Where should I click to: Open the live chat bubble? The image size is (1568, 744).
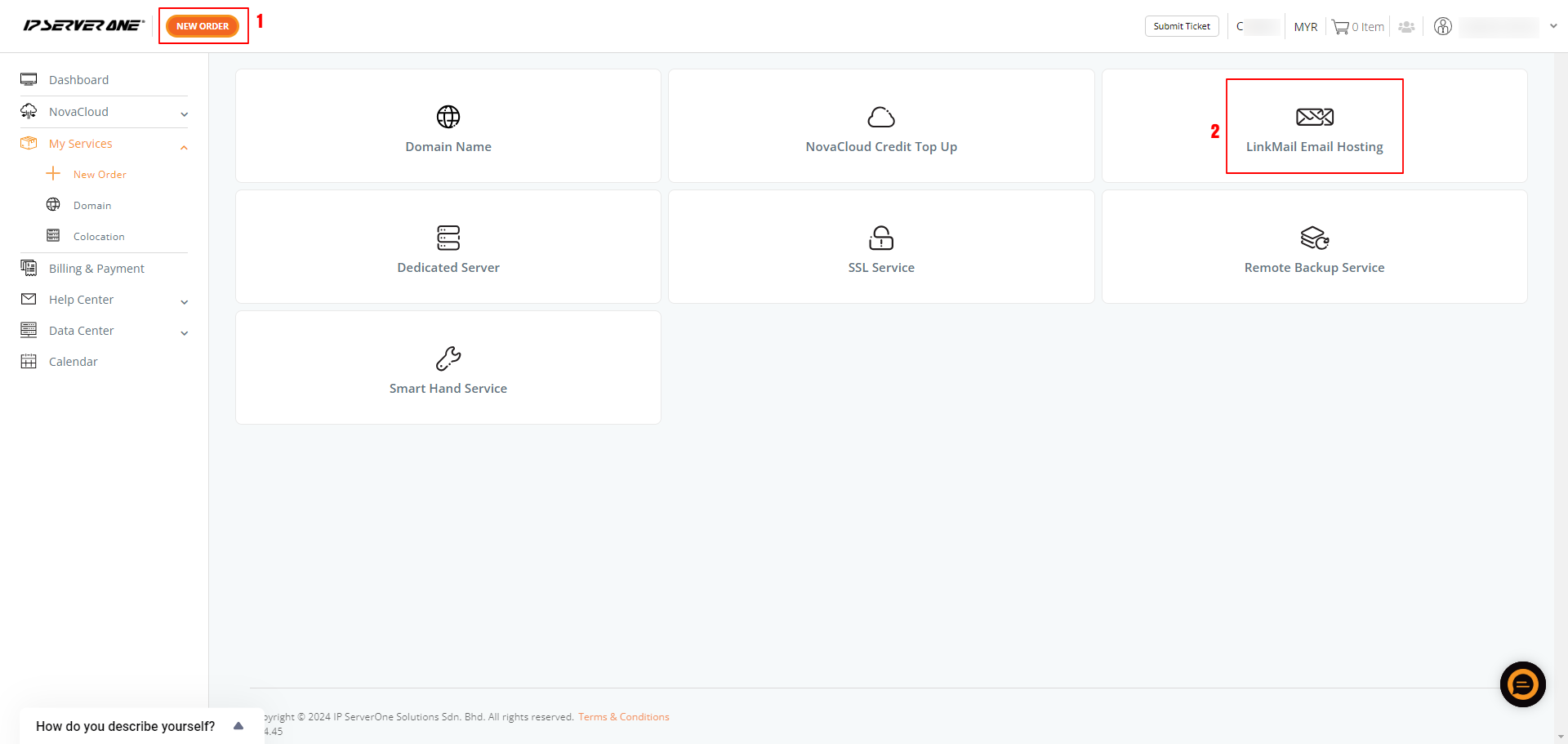[1523, 684]
